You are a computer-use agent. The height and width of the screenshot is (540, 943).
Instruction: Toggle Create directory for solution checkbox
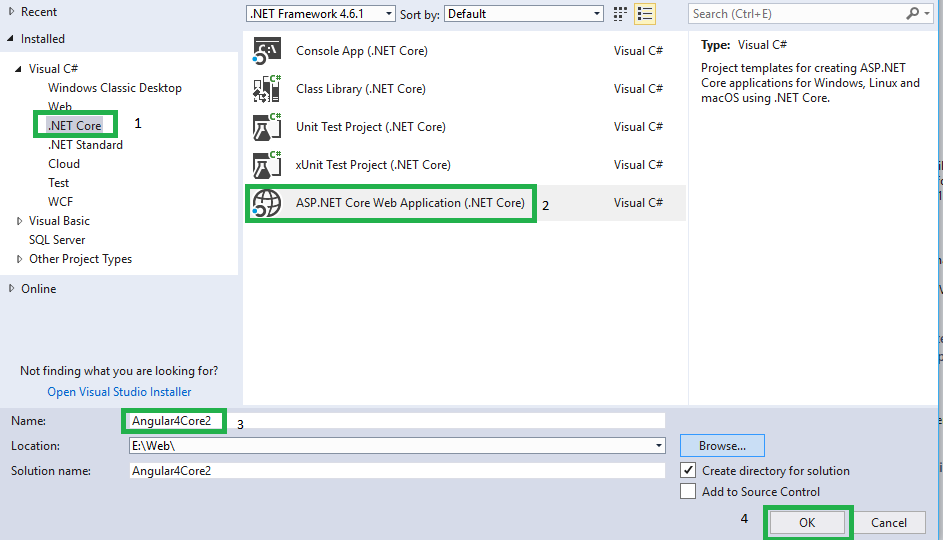tap(688, 470)
